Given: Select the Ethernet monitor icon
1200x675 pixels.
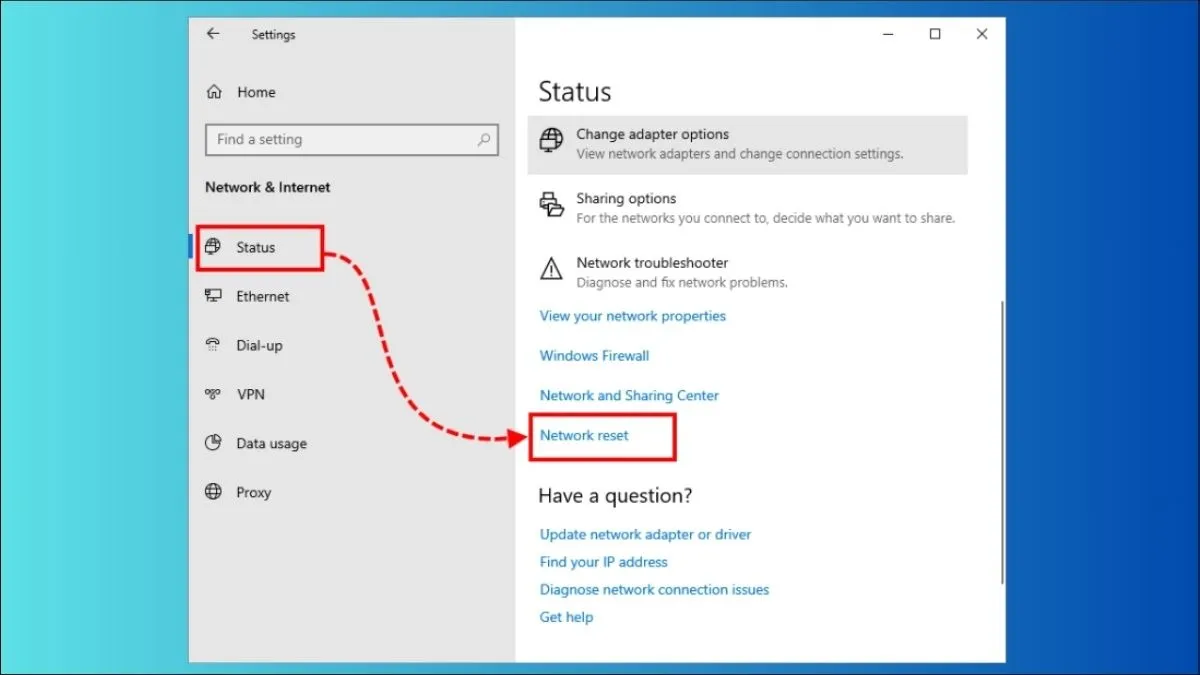Looking at the screenshot, I should [213, 296].
